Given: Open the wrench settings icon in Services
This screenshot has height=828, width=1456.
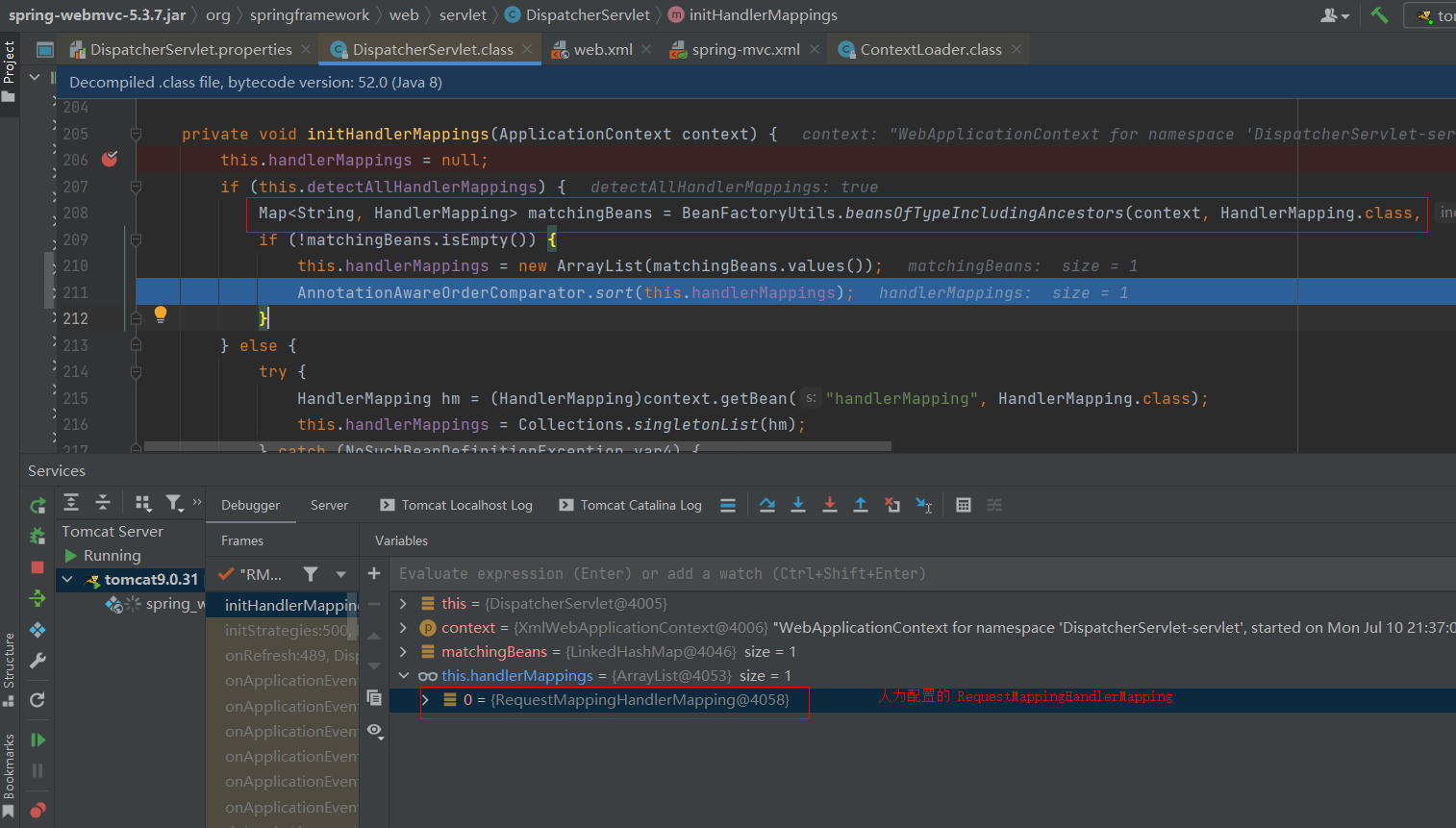Looking at the screenshot, I should (38, 661).
